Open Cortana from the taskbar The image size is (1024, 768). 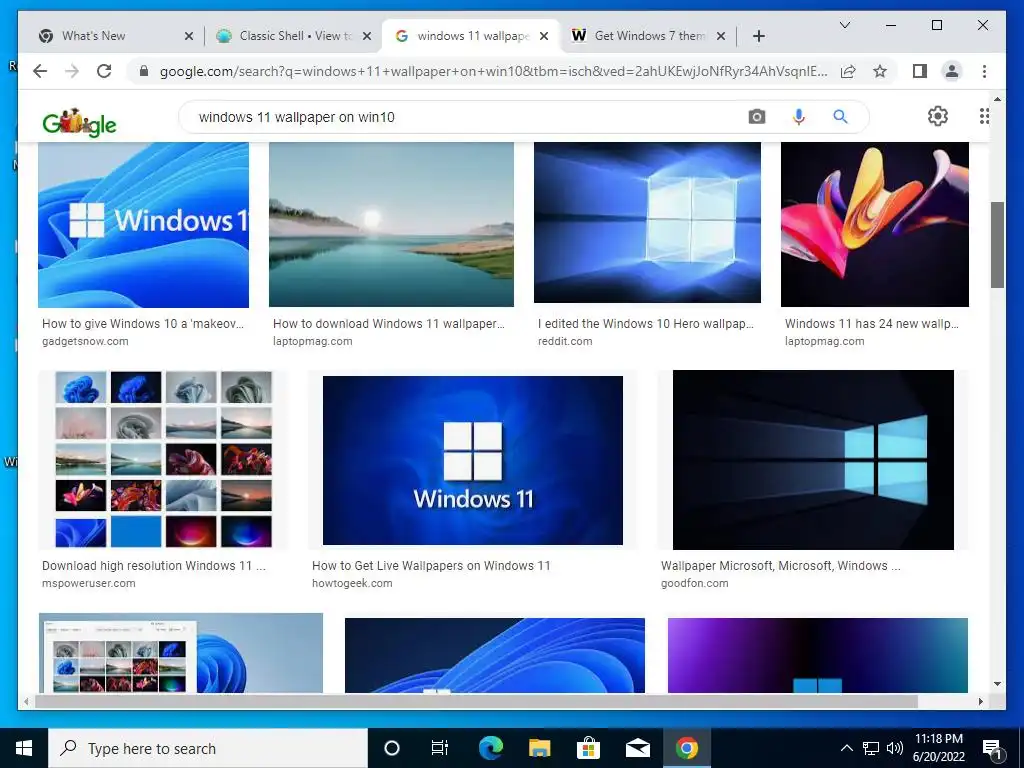(x=391, y=748)
